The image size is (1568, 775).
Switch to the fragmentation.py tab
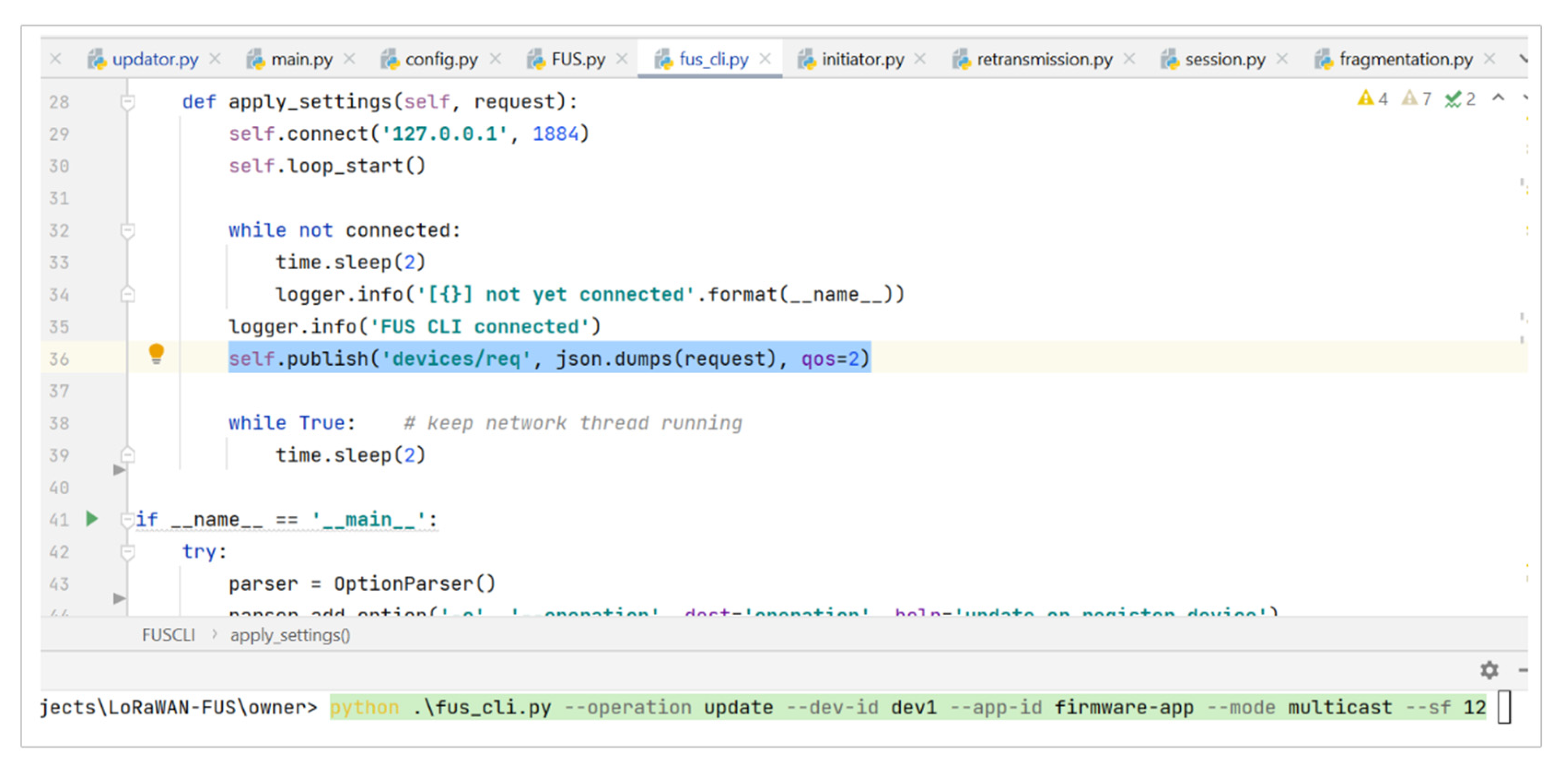[x=1405, y=59]
